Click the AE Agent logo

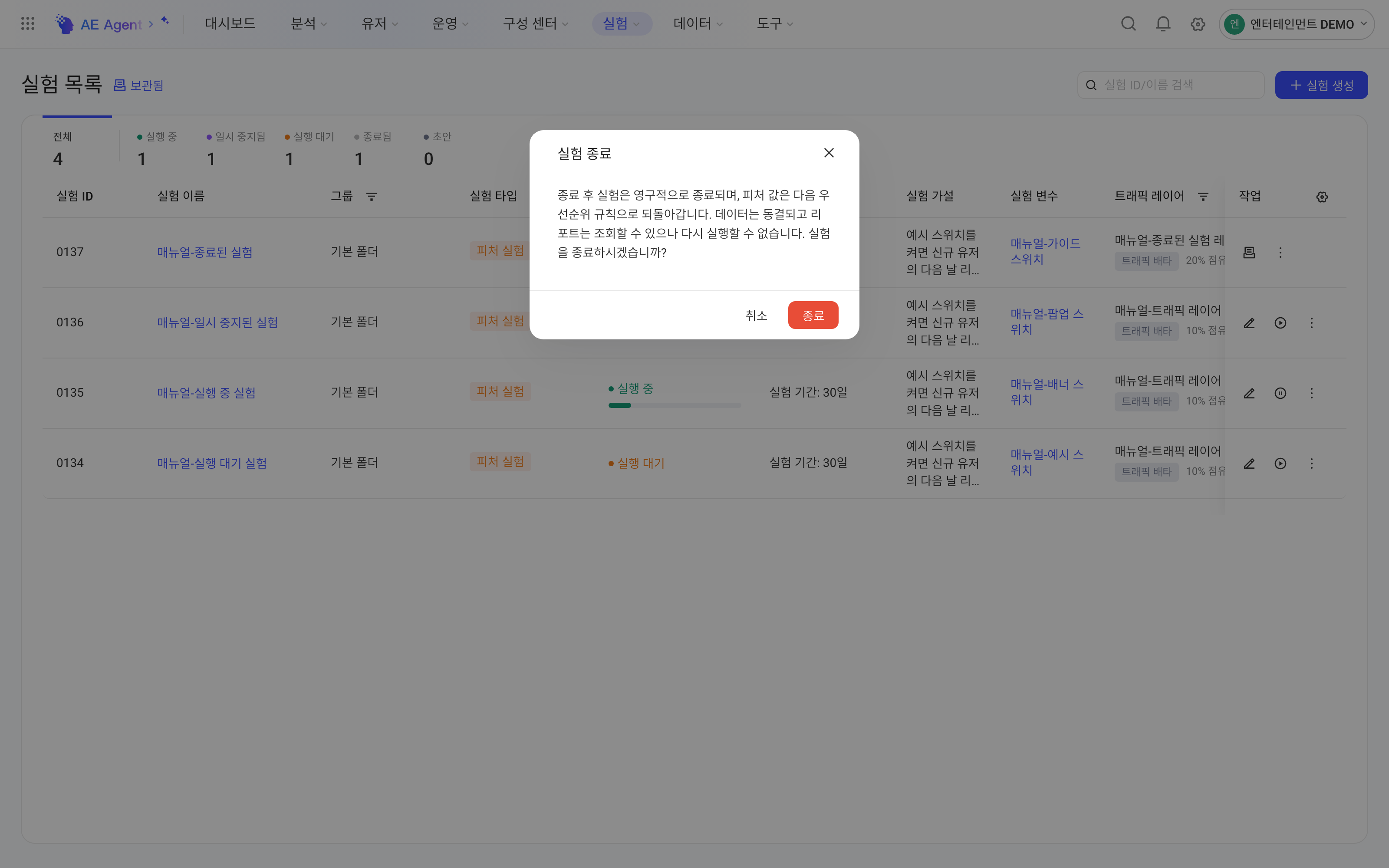point(98,24)
